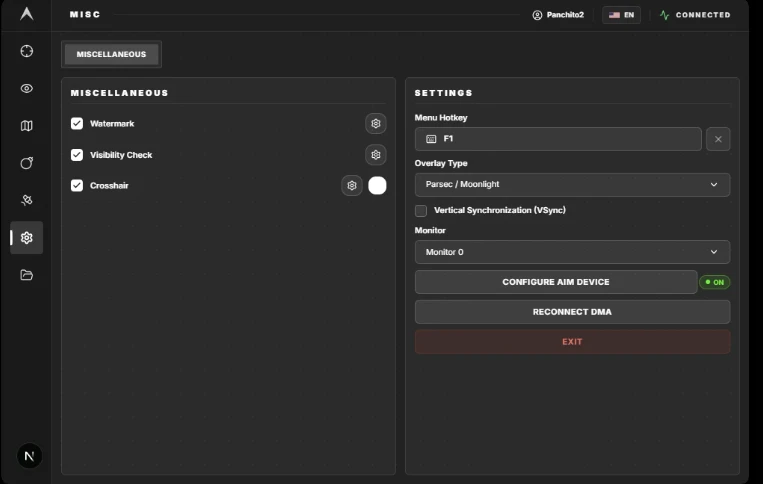Image resolution: width=763 pixels, height=484 pixels.
Task: Select the MISCELLANEOUS tab
Action: click(111, 54)
